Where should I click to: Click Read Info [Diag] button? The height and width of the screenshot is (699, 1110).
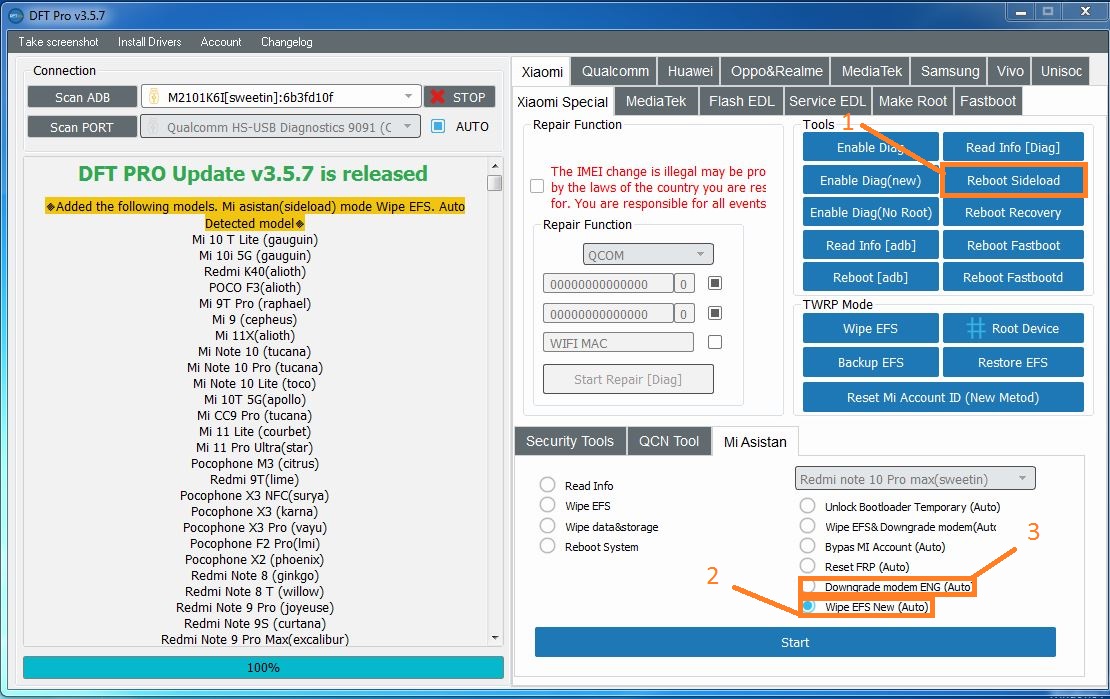(1013, 147)
